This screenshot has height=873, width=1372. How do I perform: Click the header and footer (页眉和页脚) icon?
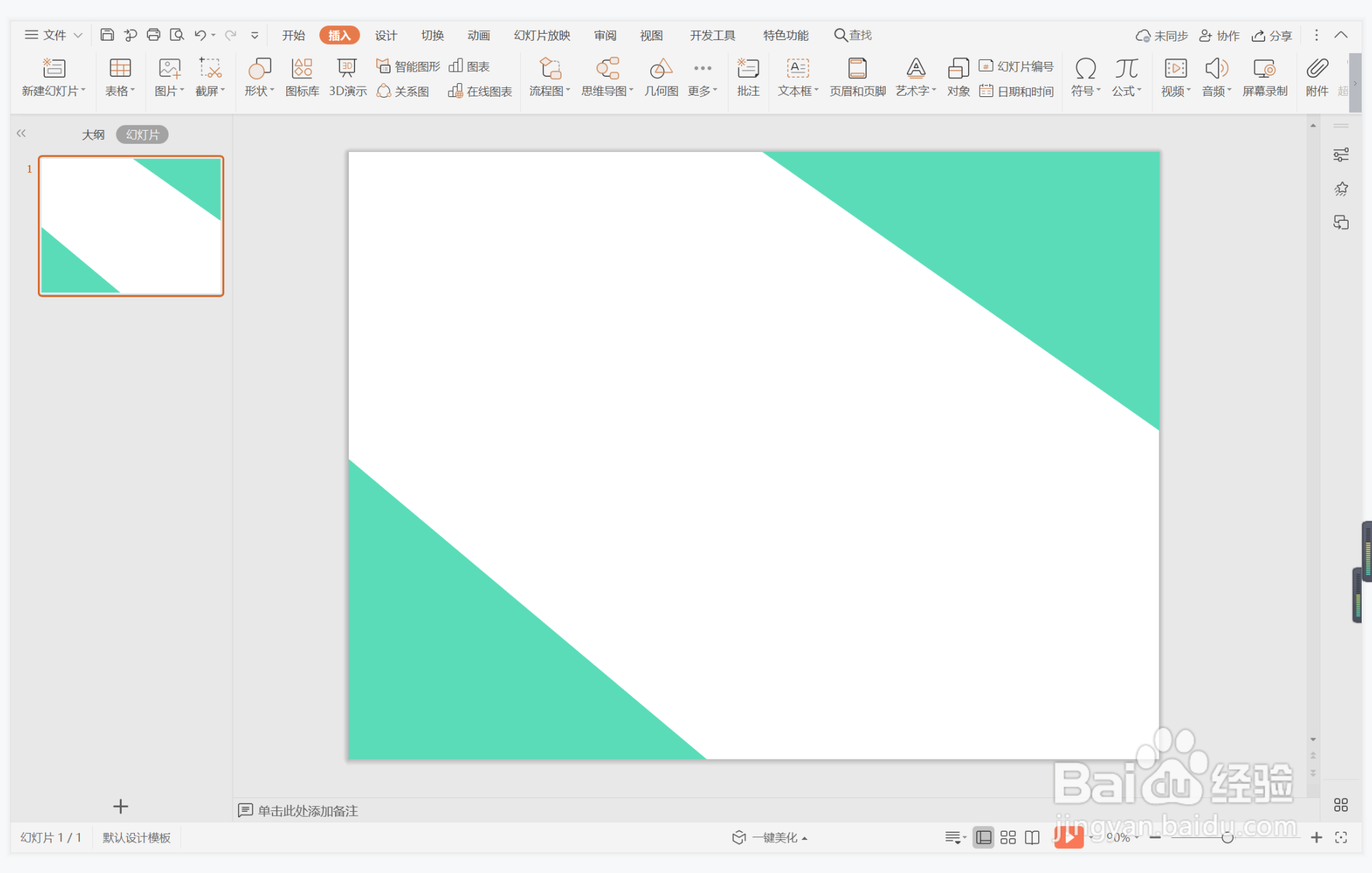pyautogui.click(x=857, y=69)
